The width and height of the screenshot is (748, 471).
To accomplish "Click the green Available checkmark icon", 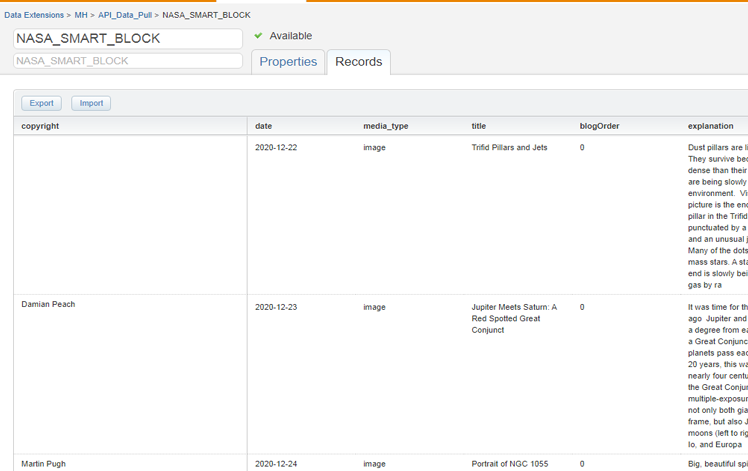I will pos(258,36).
